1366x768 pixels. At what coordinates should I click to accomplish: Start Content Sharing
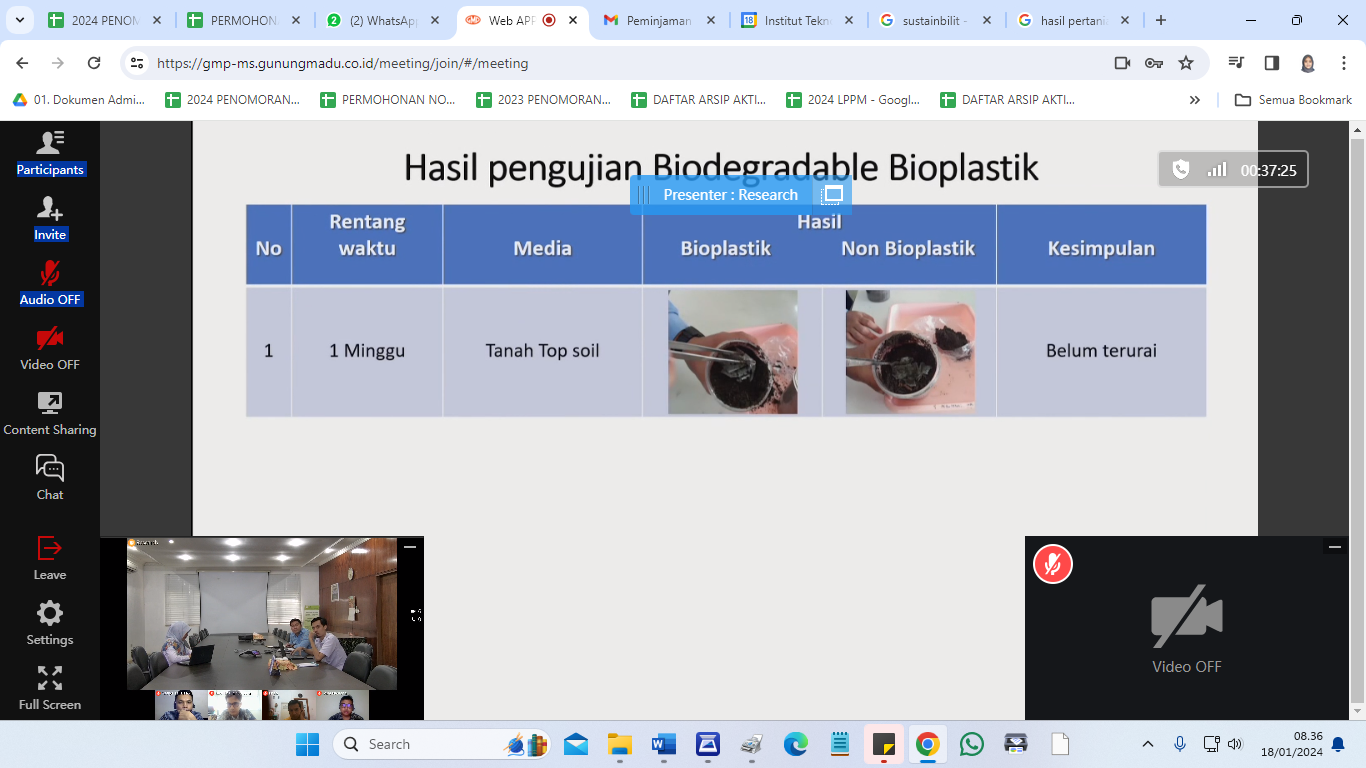[50, 413]
